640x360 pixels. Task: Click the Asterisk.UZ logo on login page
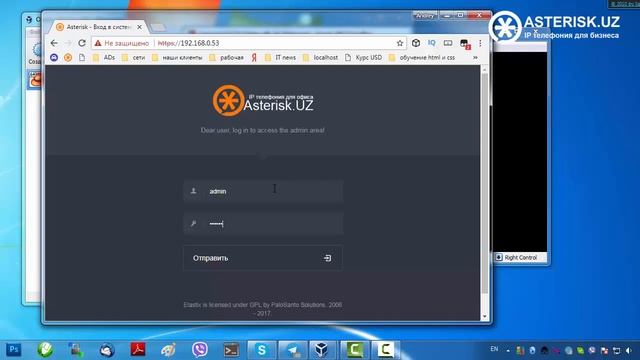pyautogui.click(x=263, y=101)
